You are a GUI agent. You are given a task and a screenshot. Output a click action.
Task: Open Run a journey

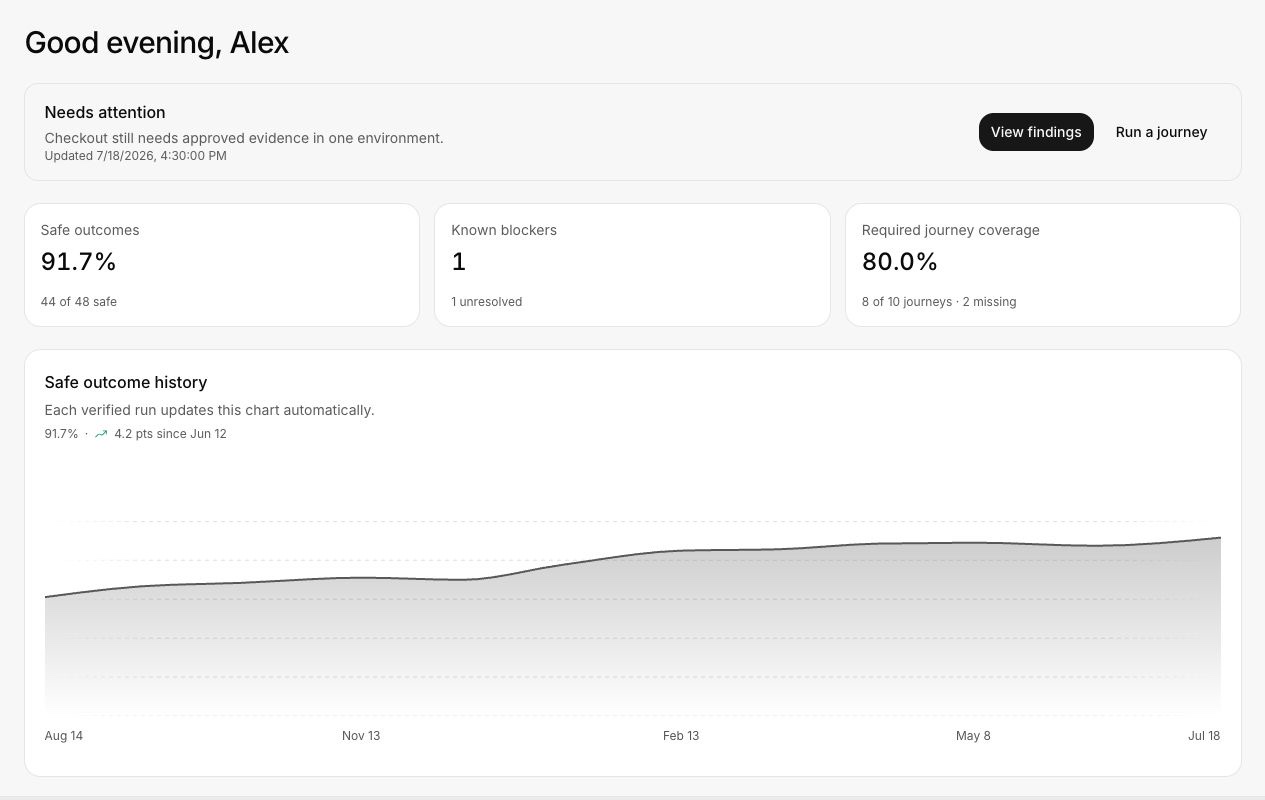pyautogui.click(x=1161, y=132)
